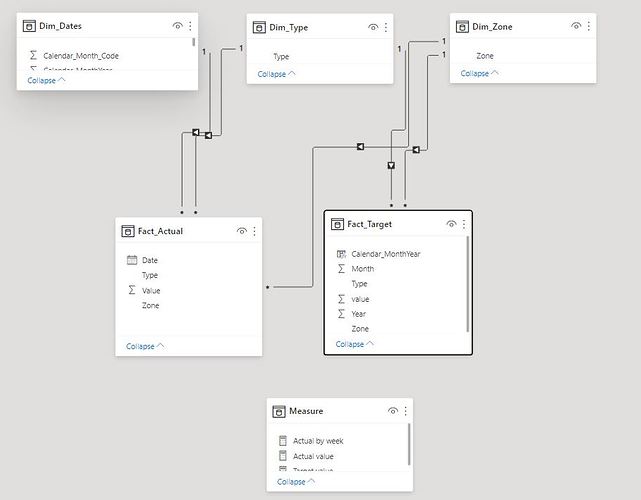Collapse the Measure table card
The image size is (641, 500).
point(296,482)
